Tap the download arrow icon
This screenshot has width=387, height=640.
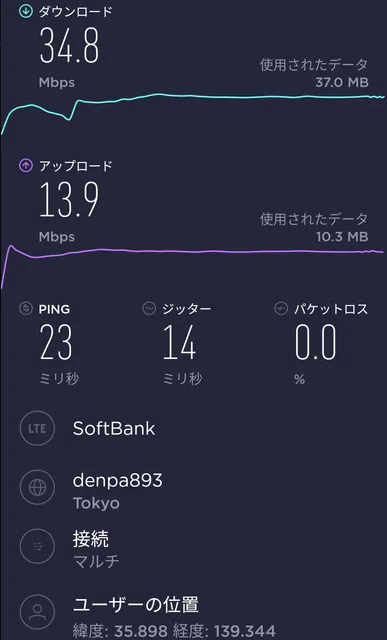coord(26,11)
